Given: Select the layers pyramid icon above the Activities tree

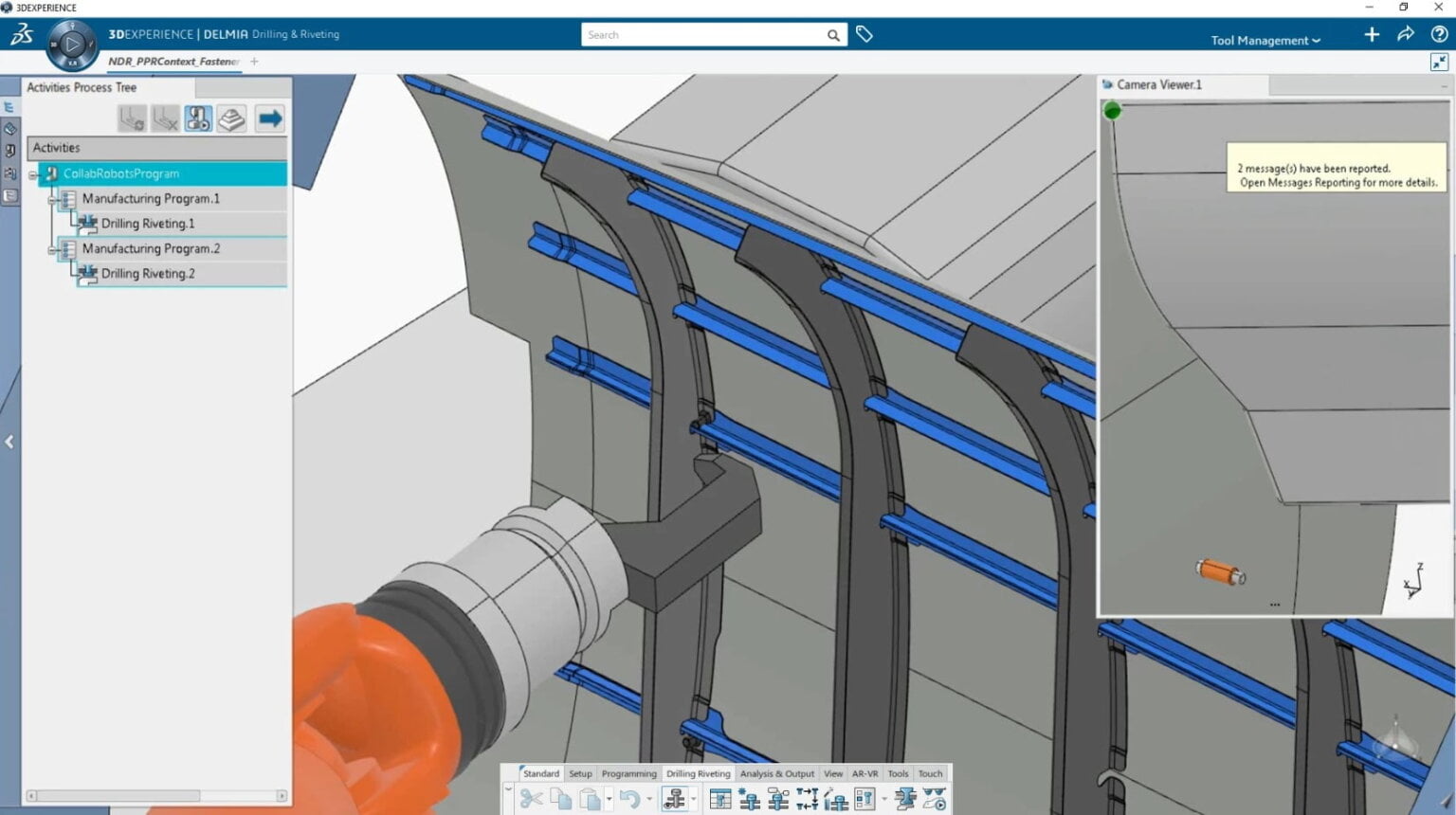Looking at the screenshot, I should click(x=231, y=118).
